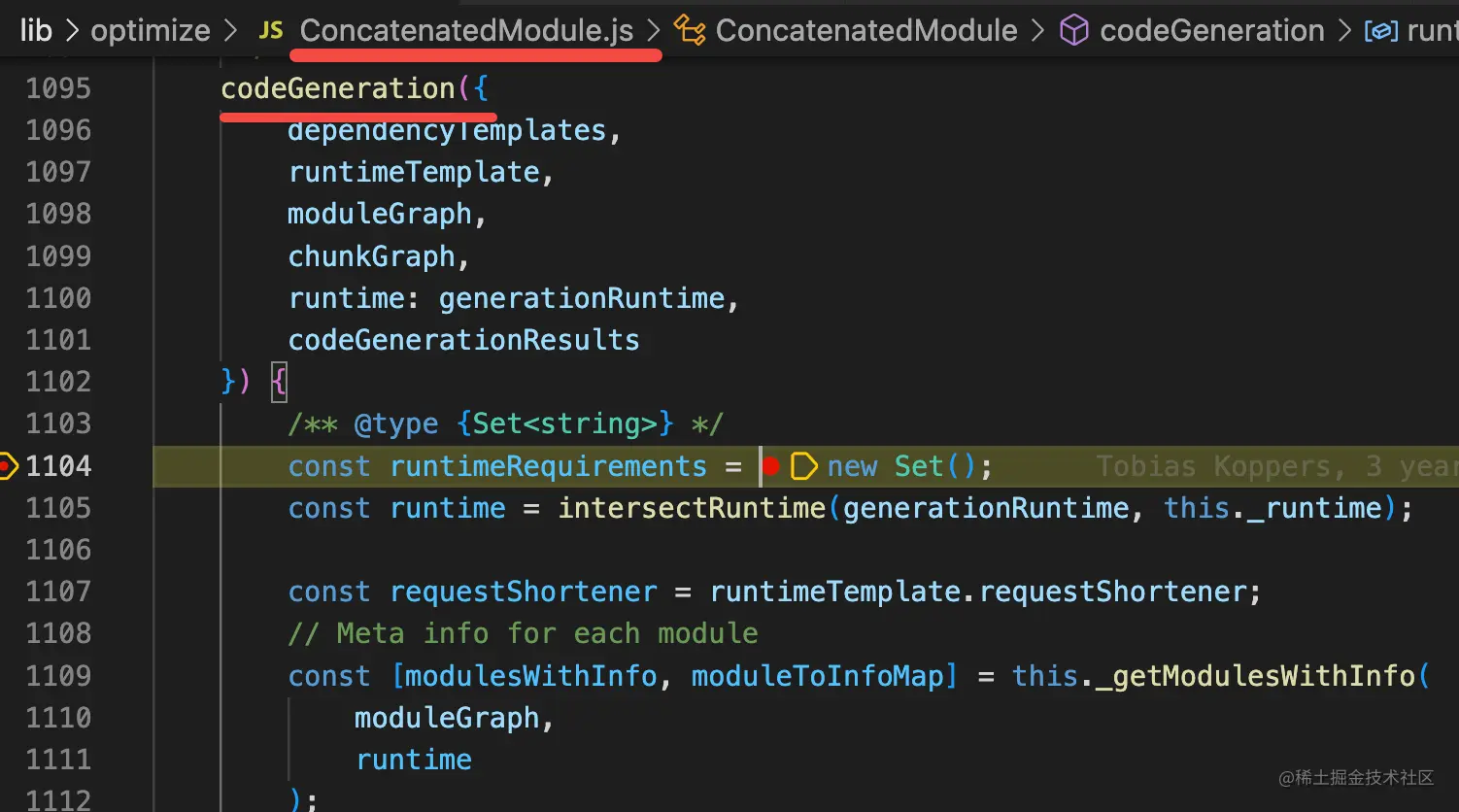This screenshot has height=812, width=1459.
Task: Open the "lib" folder breadcrumb dropdown
Action: pyautogui.click(x=36, y=31)
